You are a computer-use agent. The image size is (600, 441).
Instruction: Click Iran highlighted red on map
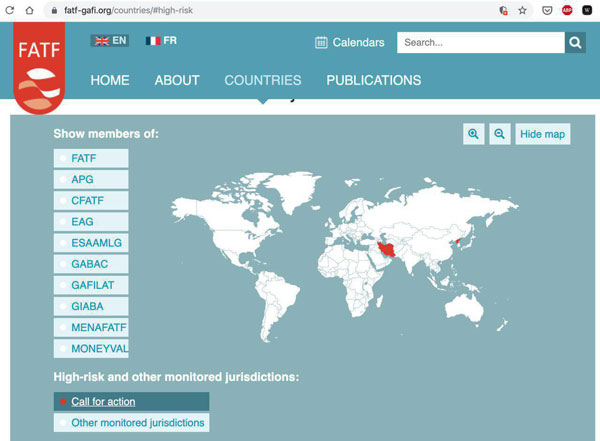pyautogui.click(x=386, y=249)
